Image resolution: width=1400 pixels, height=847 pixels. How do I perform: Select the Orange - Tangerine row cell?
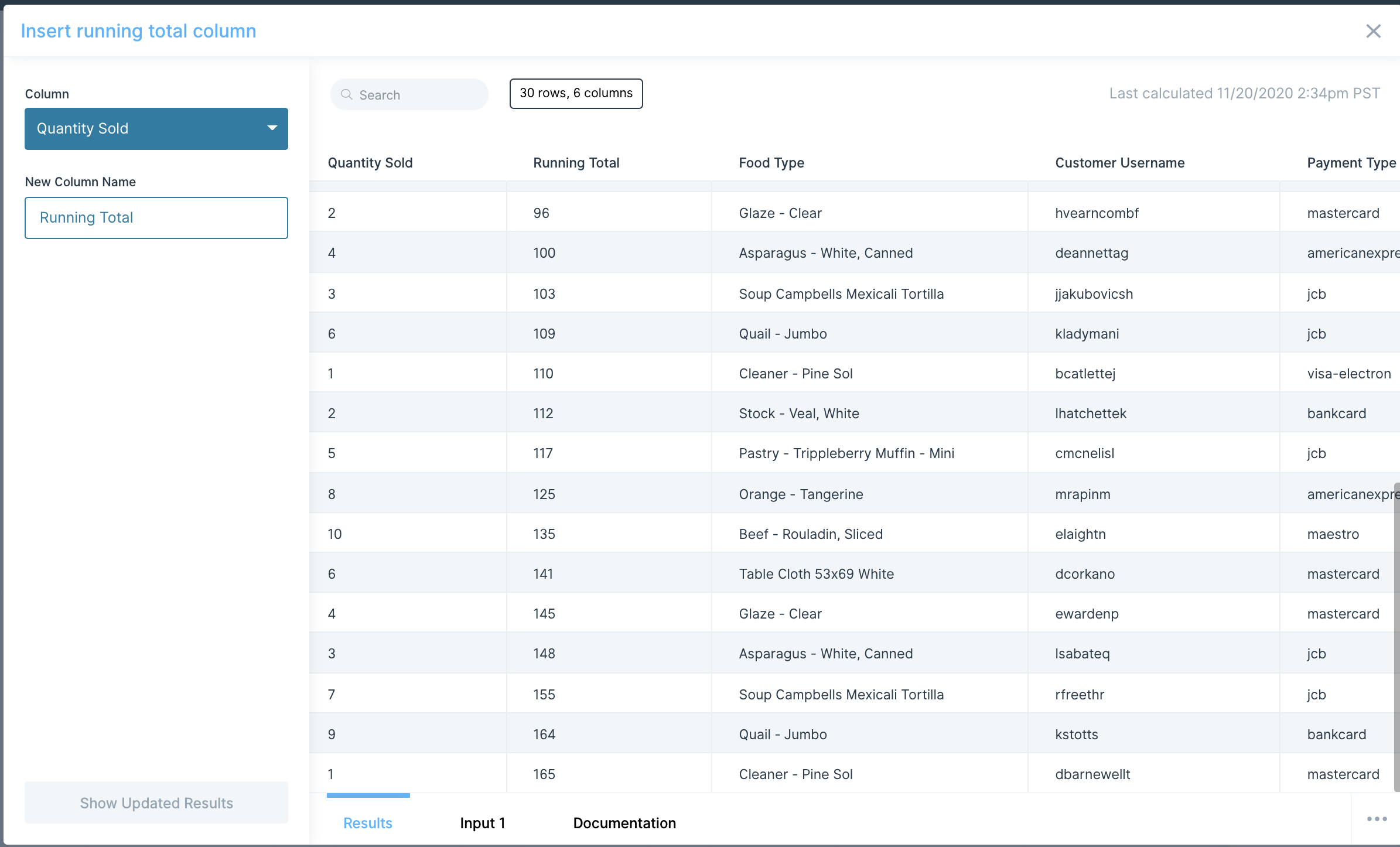[x=801, y=494]
